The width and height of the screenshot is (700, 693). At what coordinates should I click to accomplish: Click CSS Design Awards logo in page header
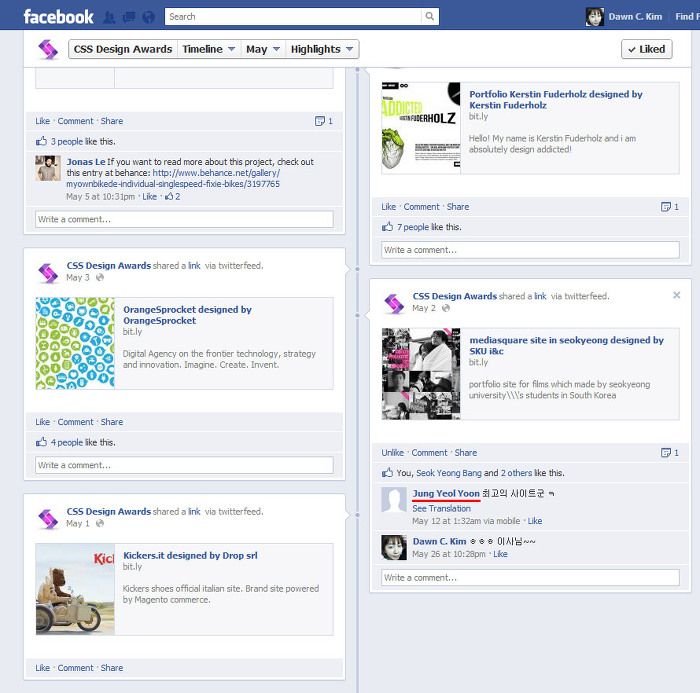pyautogui.click(x=48, y=49)
